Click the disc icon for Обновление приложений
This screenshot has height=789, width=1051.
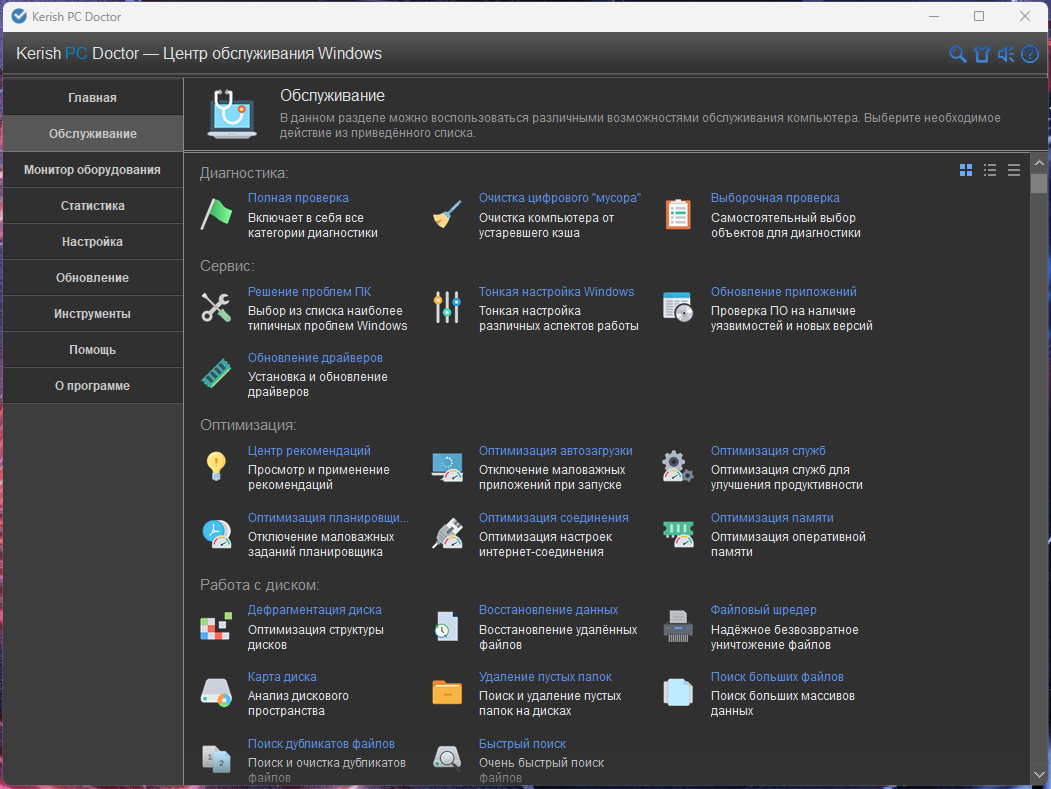click(678, 308)
